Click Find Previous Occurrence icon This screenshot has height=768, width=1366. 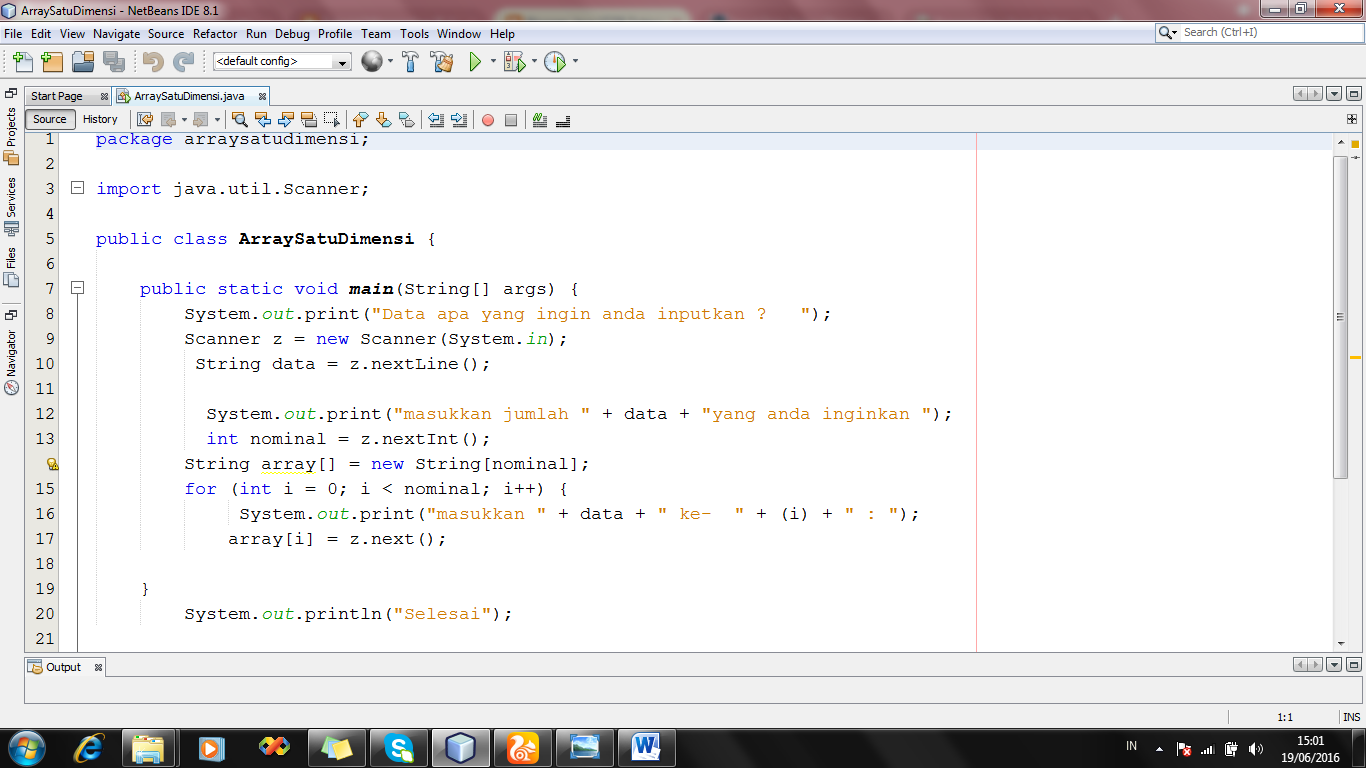(263, 120)
